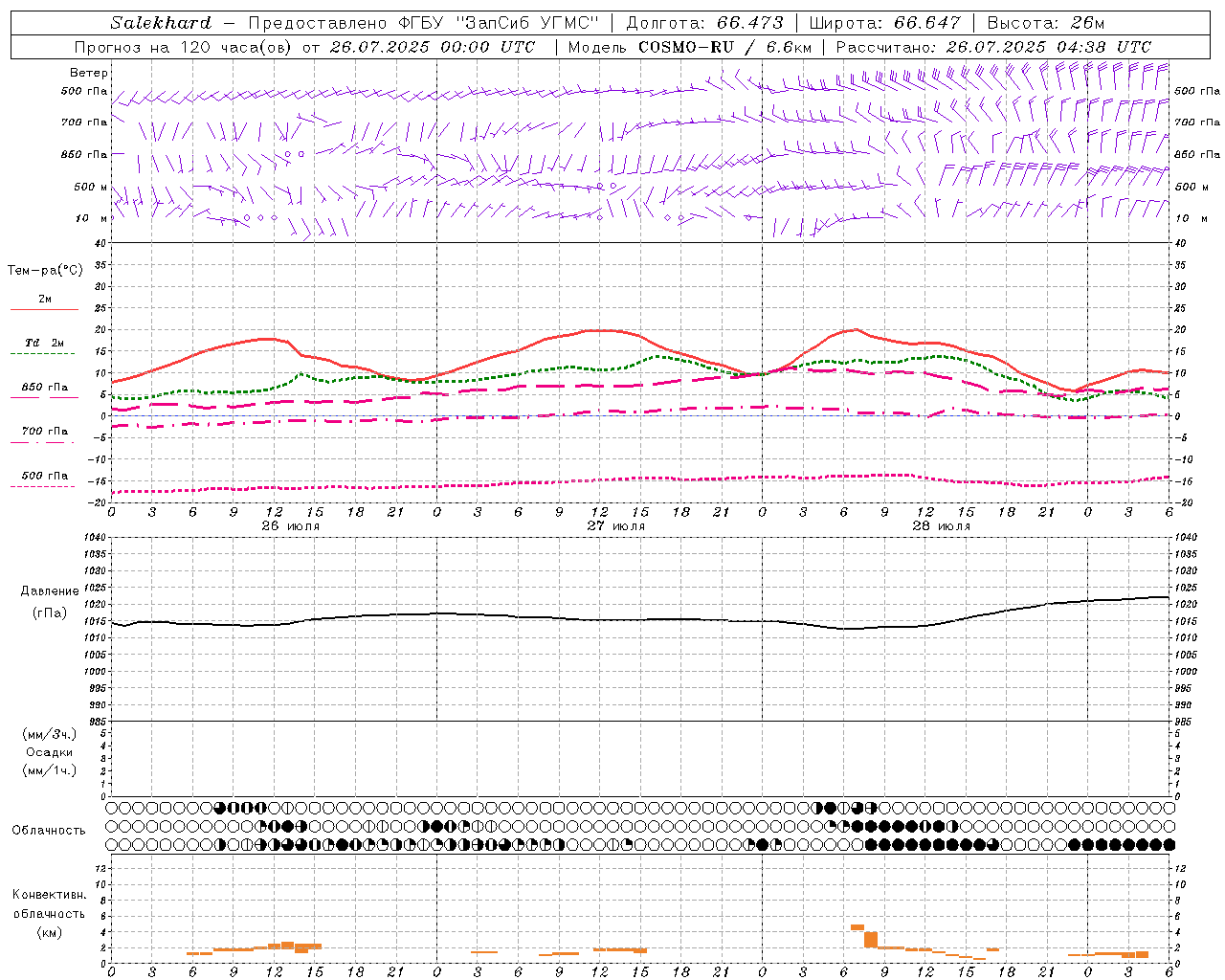Click left-side '500 гПа' wind level label
Screen dimensions: 1225x980
[x=83, y=92]
